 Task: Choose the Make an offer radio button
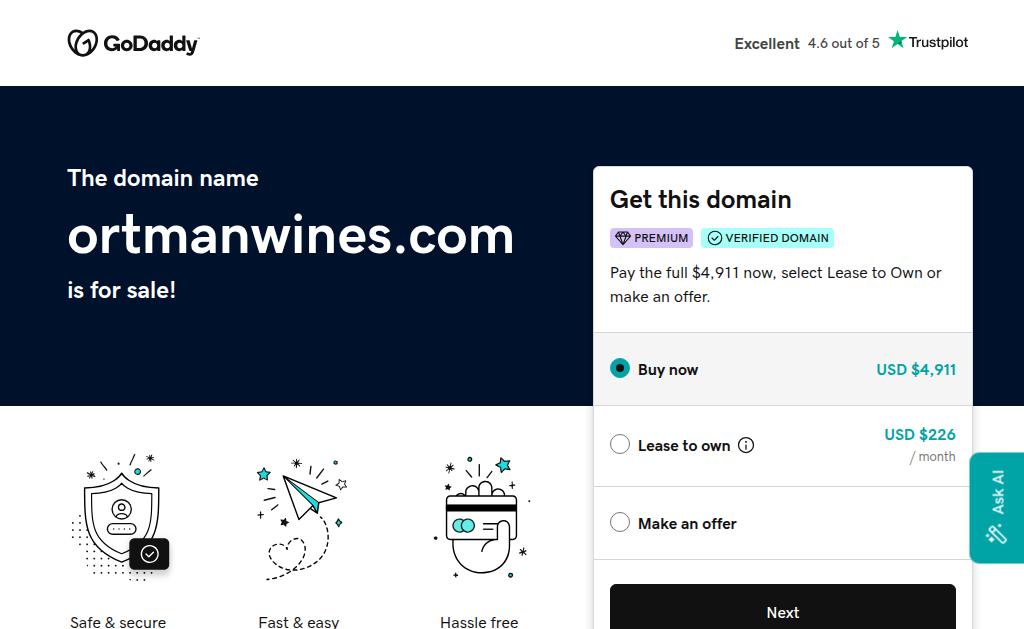(620, 523)
